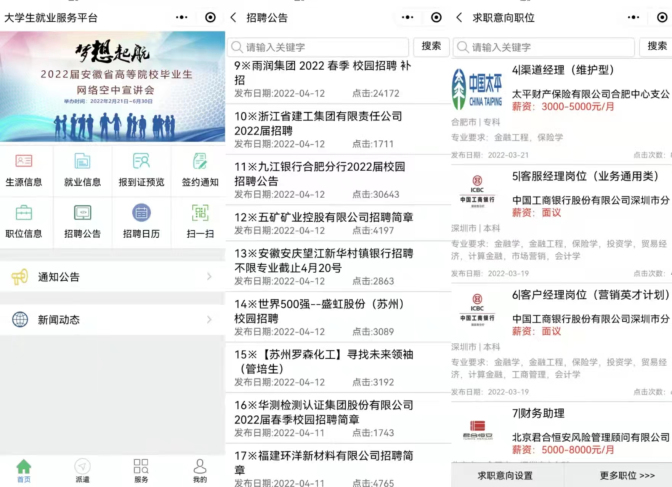Go back from the 招聘公告 page

click(234, 18)
